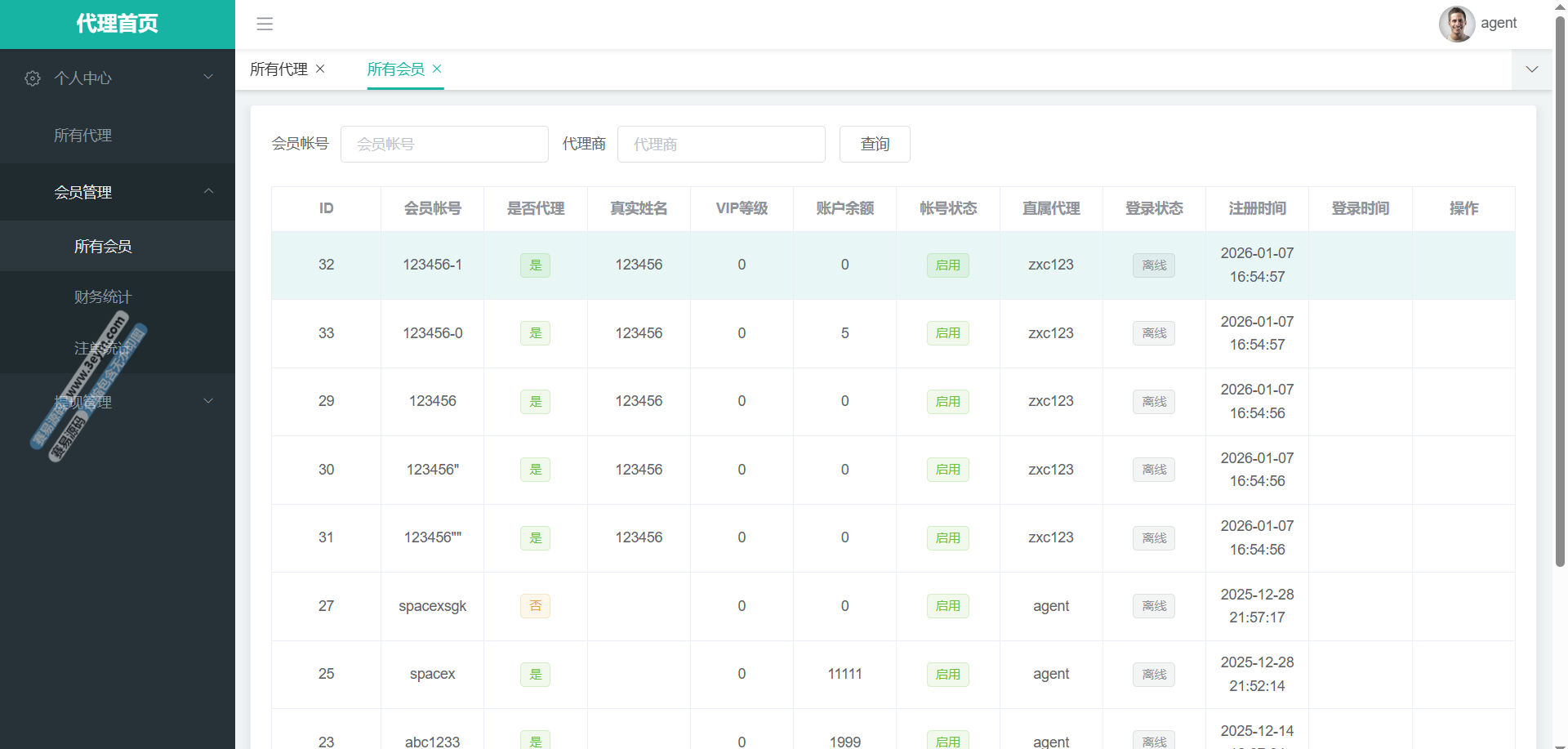The height and width of the screenshot is (749, 1568).
Task: Toggle the 启用 status for account spacexsgk
Action: tap(947, 606)
